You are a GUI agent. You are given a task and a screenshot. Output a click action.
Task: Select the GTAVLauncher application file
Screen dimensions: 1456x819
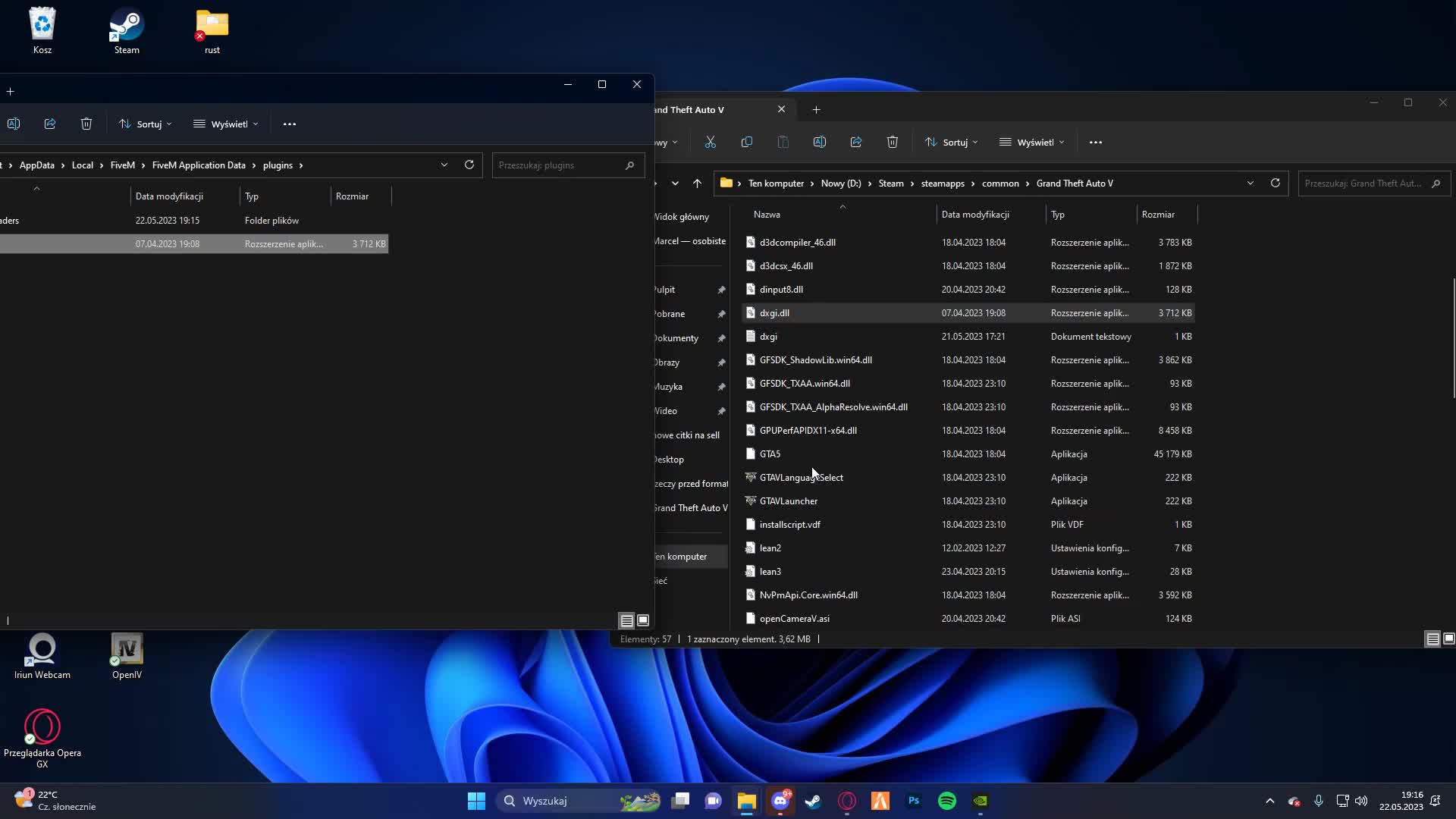point(788,500)
